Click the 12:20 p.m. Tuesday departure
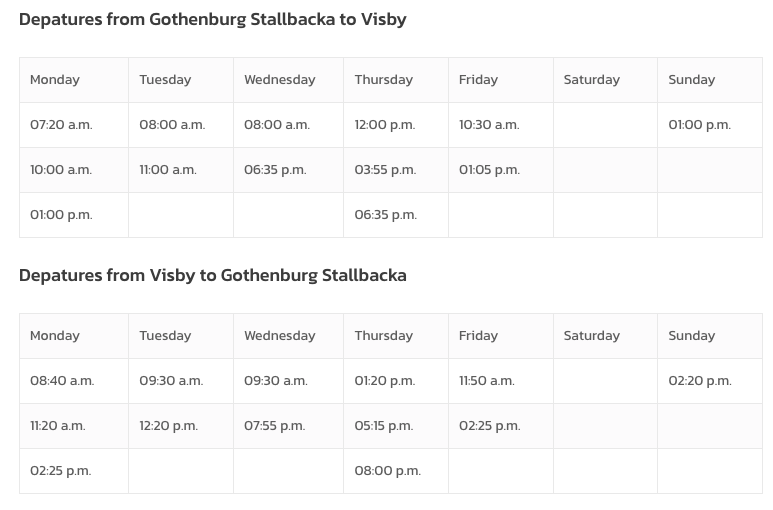This screenshot has height=510, width=773. [168, 426]
